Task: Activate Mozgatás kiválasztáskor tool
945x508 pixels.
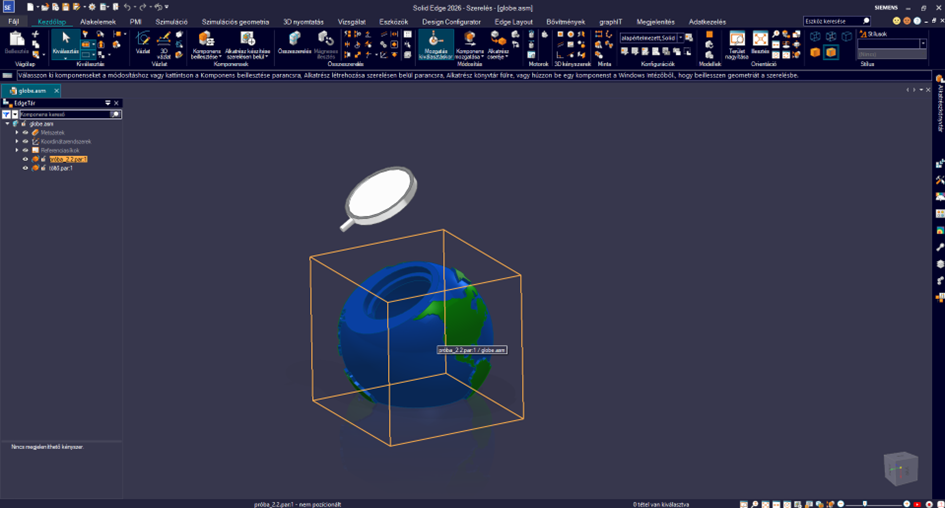Action: pos(435,44)
